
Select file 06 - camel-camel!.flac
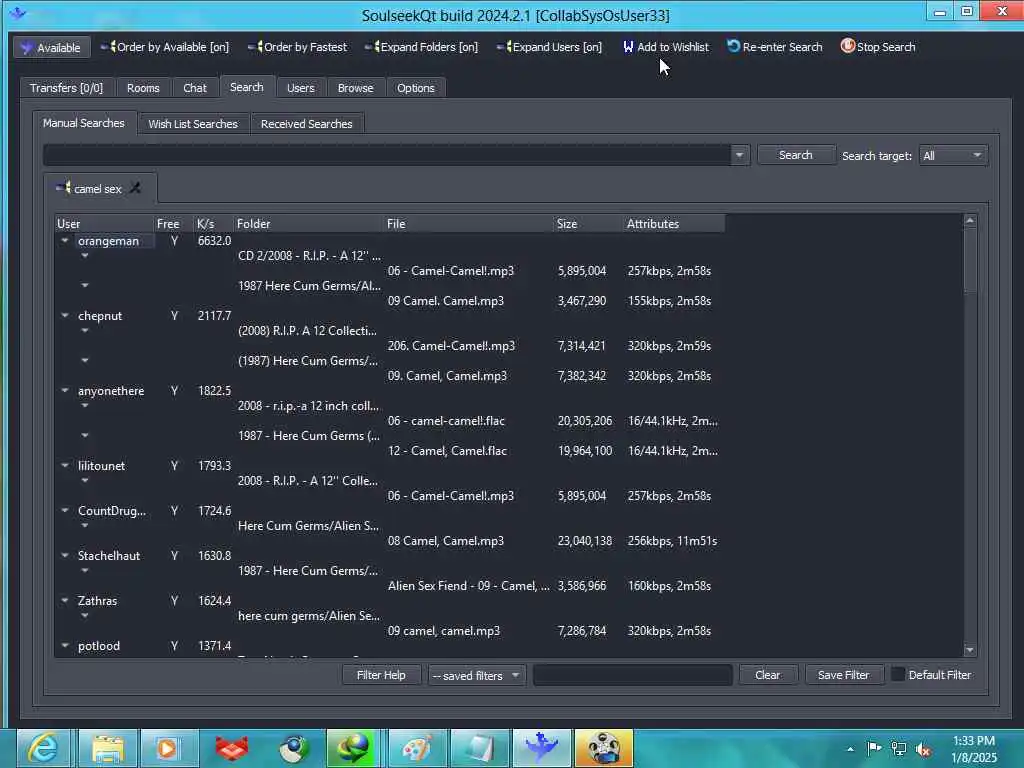click(446, 421)
